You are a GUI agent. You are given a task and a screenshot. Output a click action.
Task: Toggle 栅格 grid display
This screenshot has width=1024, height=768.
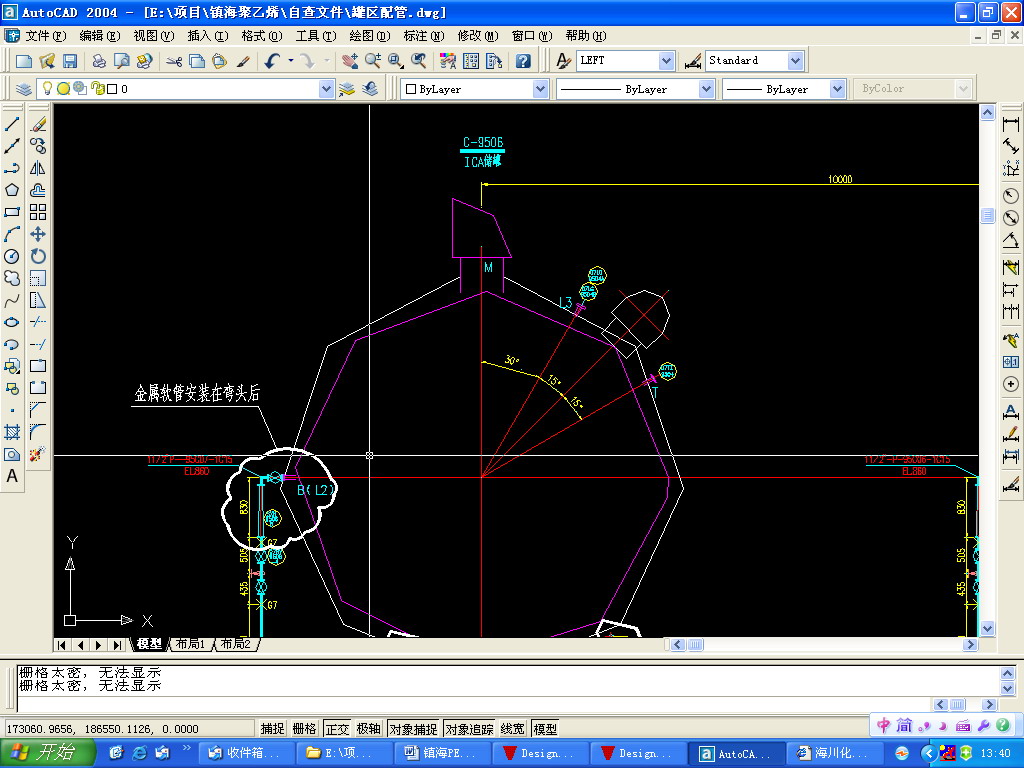pos(304,729)
